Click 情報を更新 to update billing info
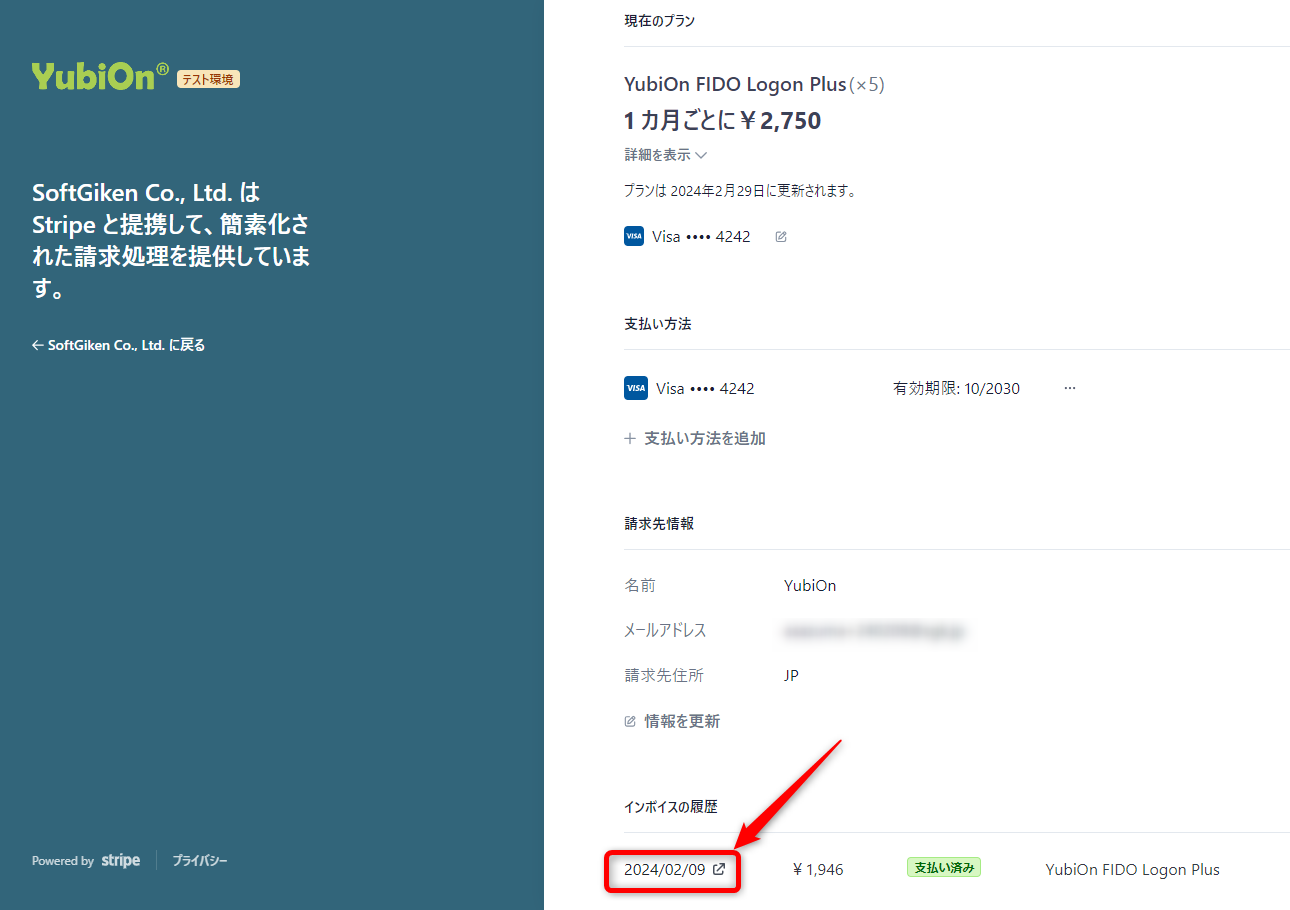Image resolution: width=1290 pixels, height=910 pixels. 672,721
